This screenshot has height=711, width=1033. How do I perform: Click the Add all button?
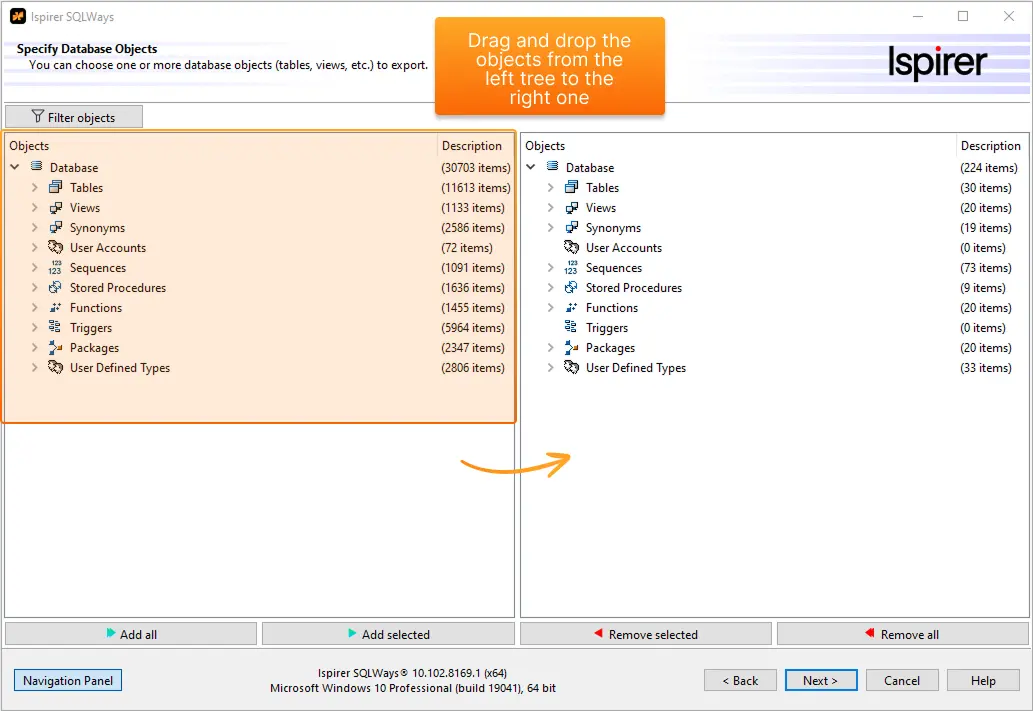(x=130, y=634)
